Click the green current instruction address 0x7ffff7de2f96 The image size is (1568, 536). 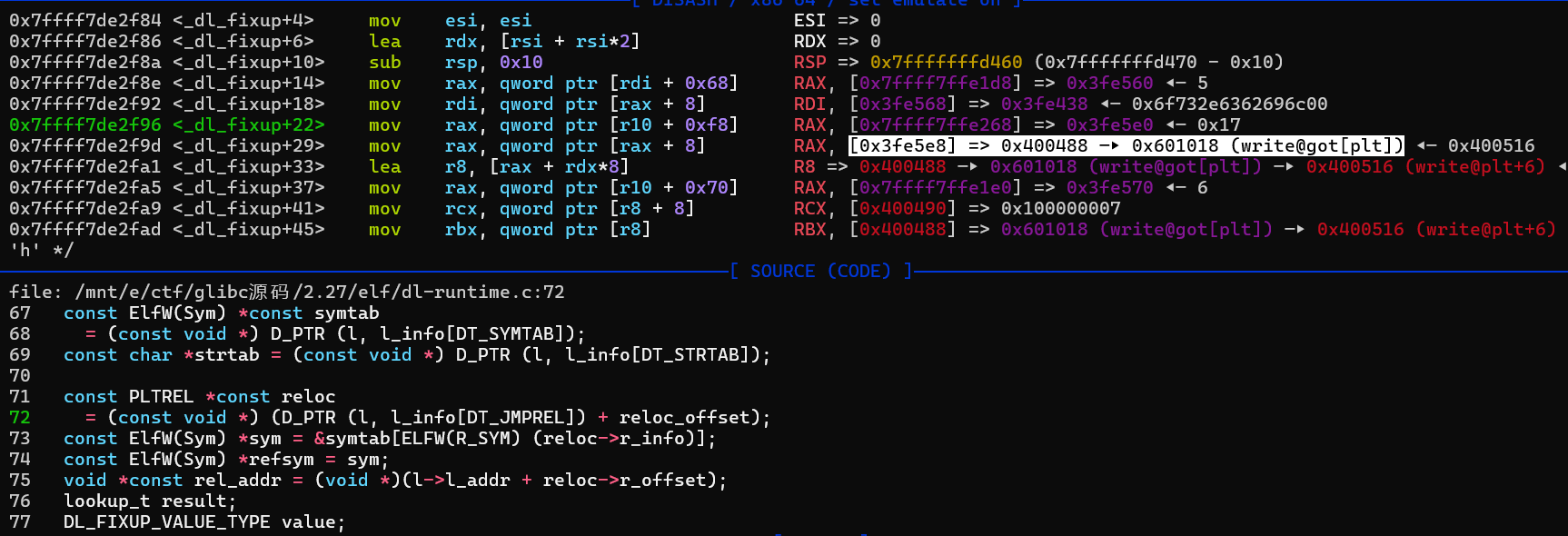tap(84, 124)
